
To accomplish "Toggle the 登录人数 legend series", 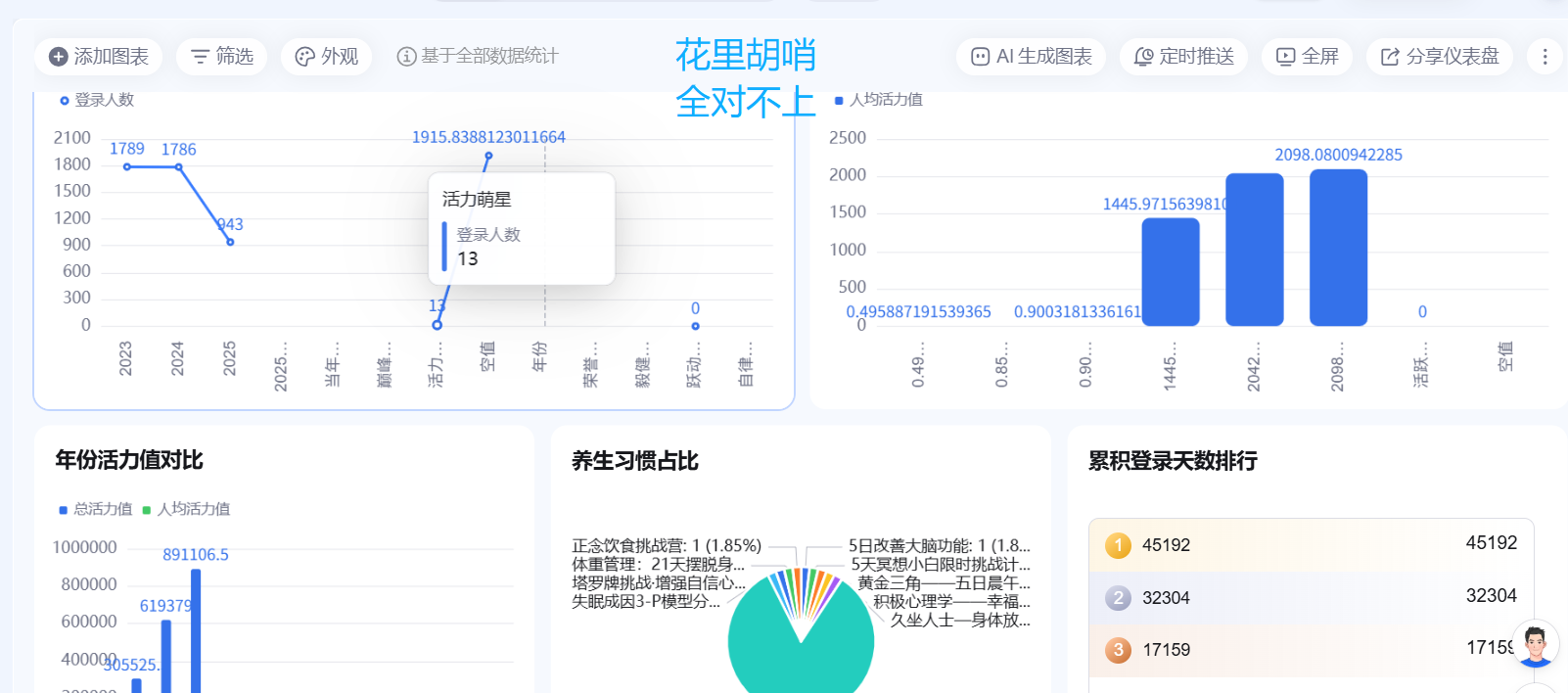I will (96, 100).
